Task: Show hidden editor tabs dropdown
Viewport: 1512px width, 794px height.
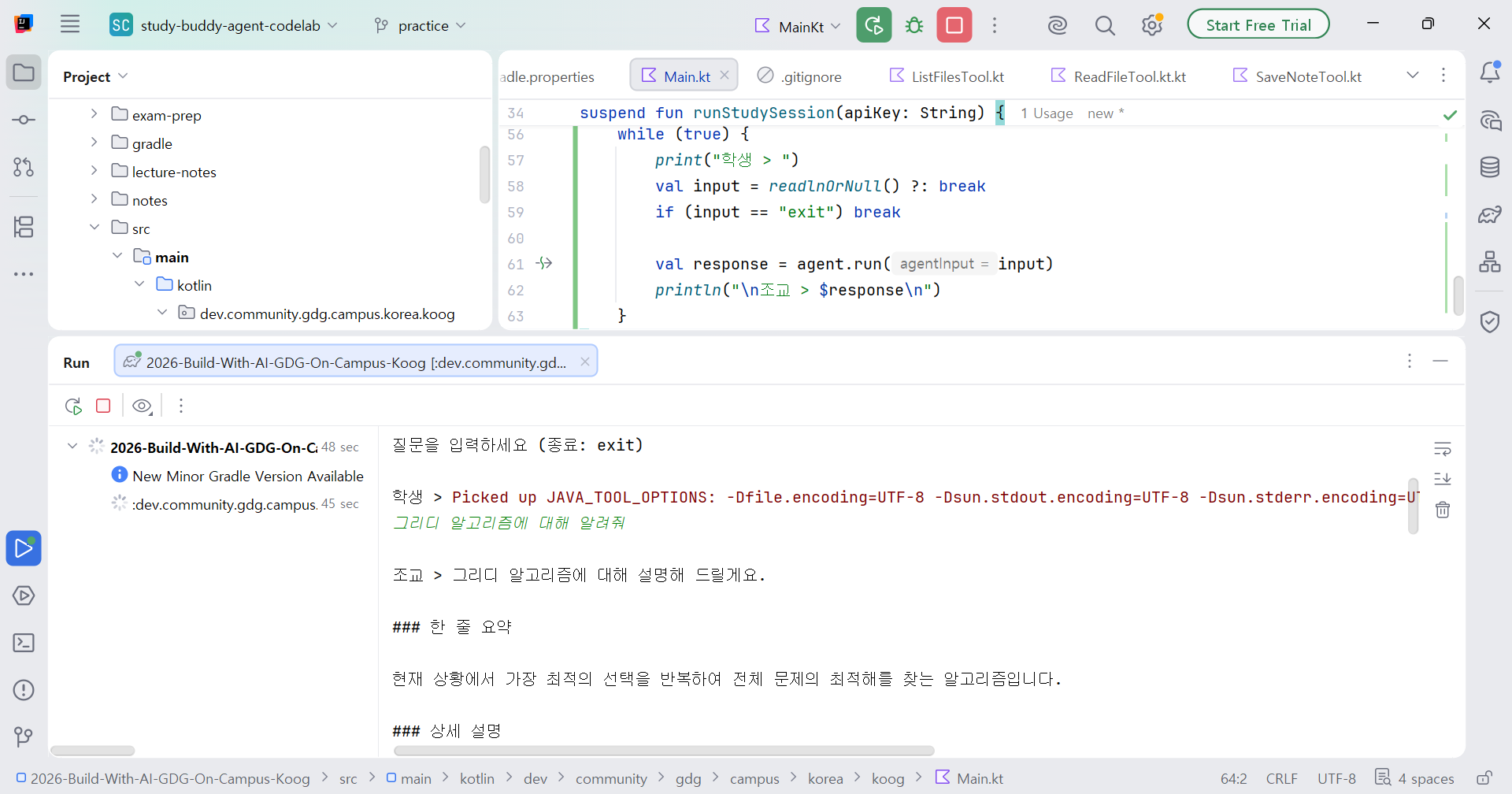Action: 1413,75
